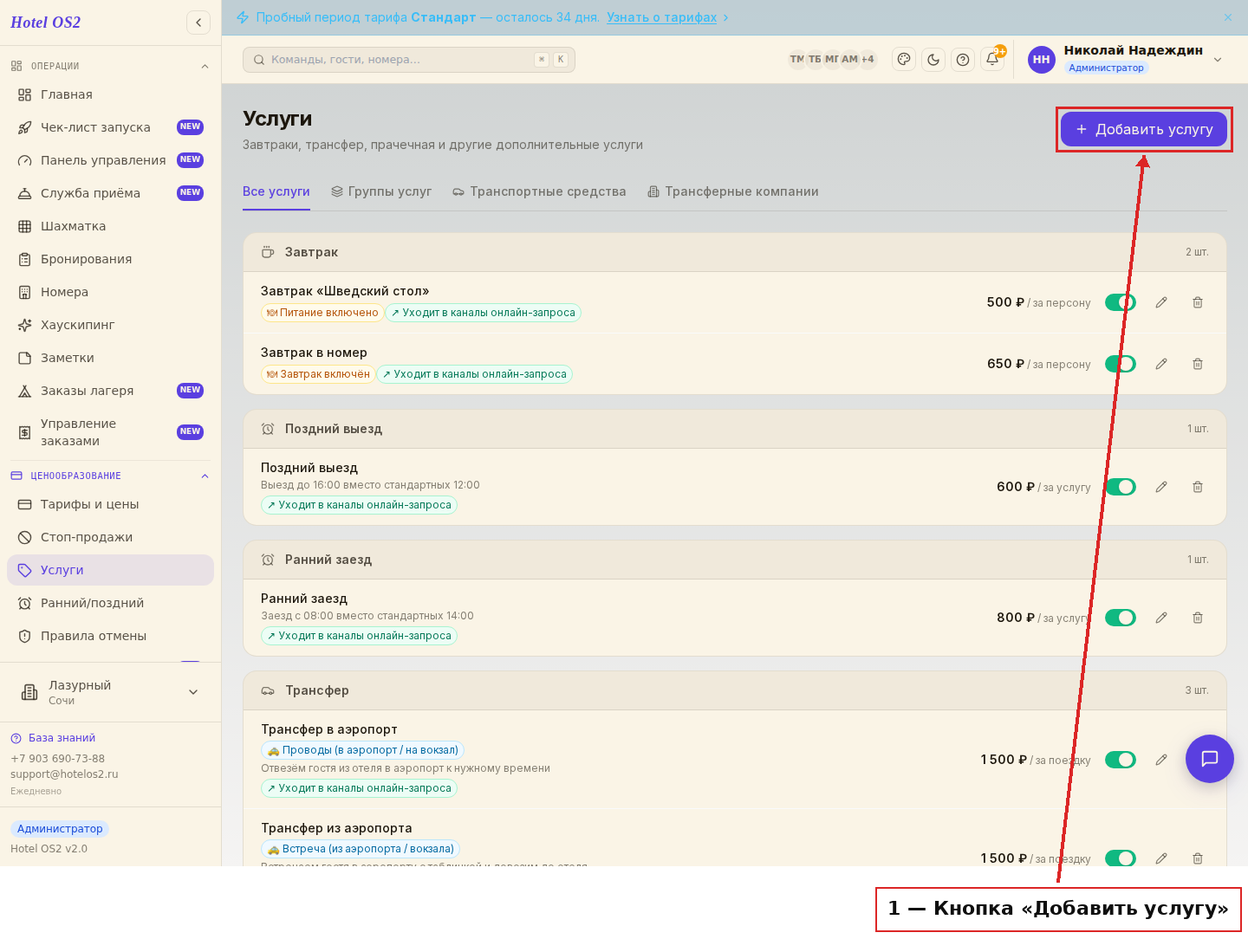Screen dimensions: 1248x952
Task: Open the notifications bell
Action: (x=992, y=60)
